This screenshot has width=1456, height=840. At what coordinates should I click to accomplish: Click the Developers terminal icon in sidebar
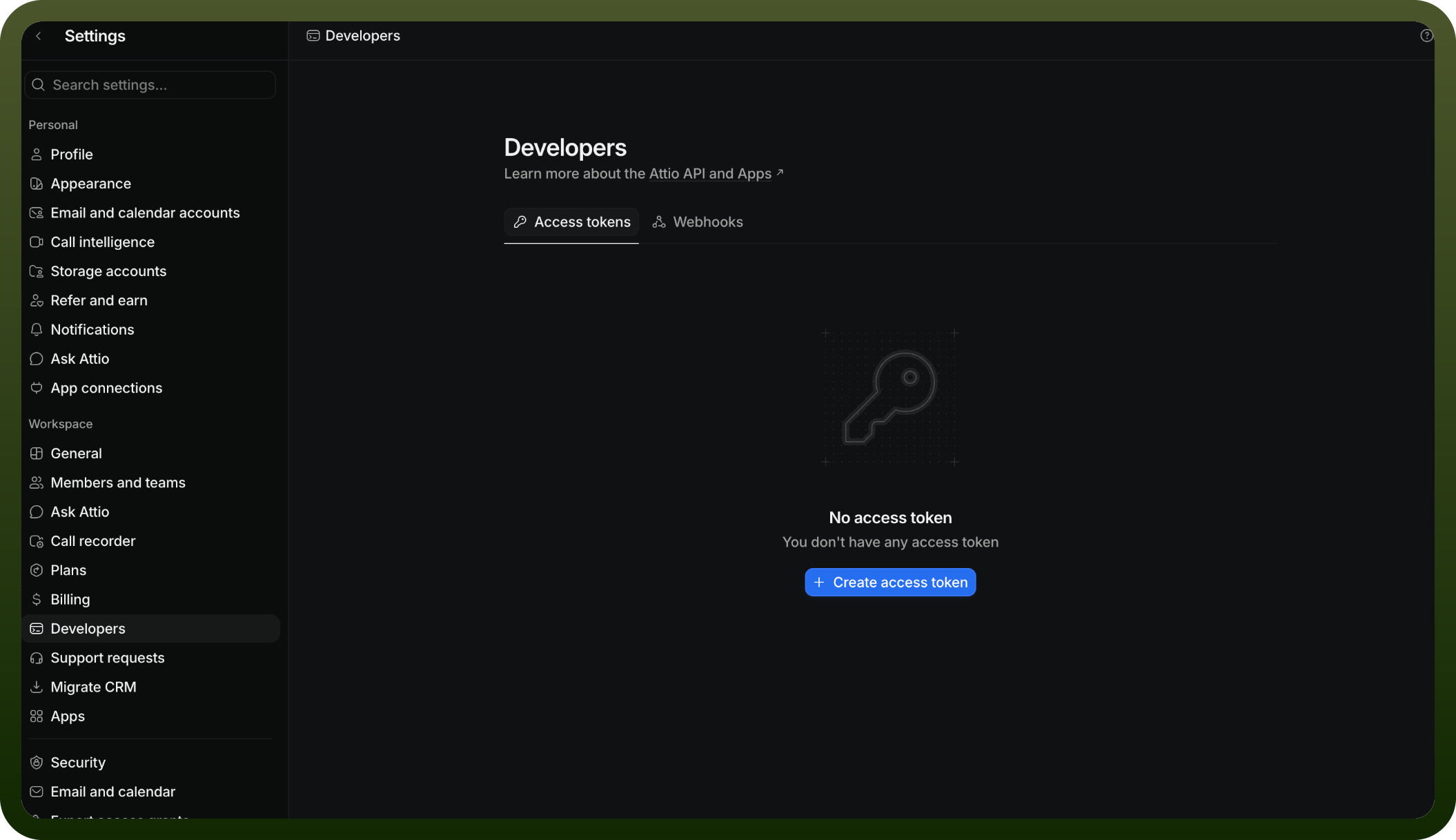37,629
